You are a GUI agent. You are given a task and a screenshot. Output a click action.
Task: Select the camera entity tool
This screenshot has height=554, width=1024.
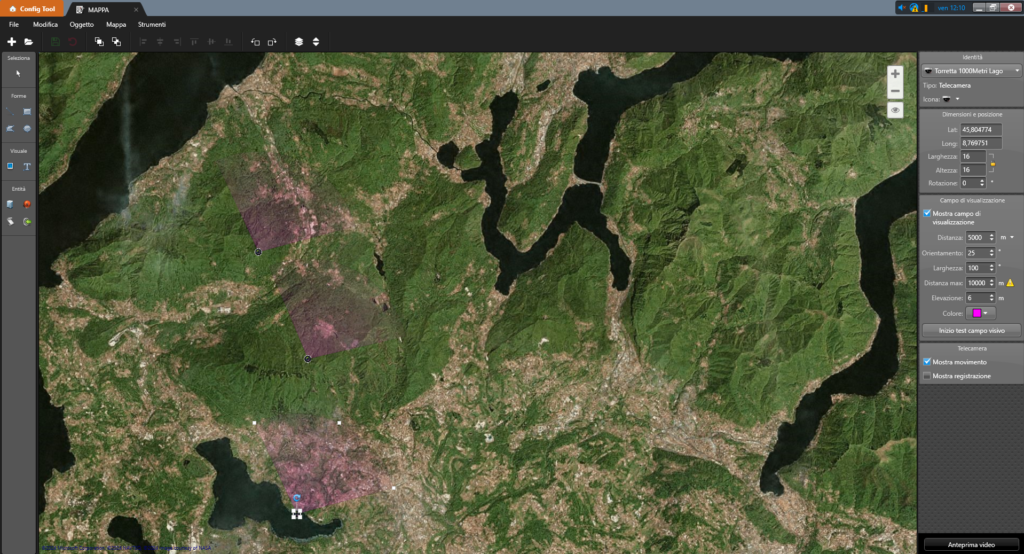[10, 221]
